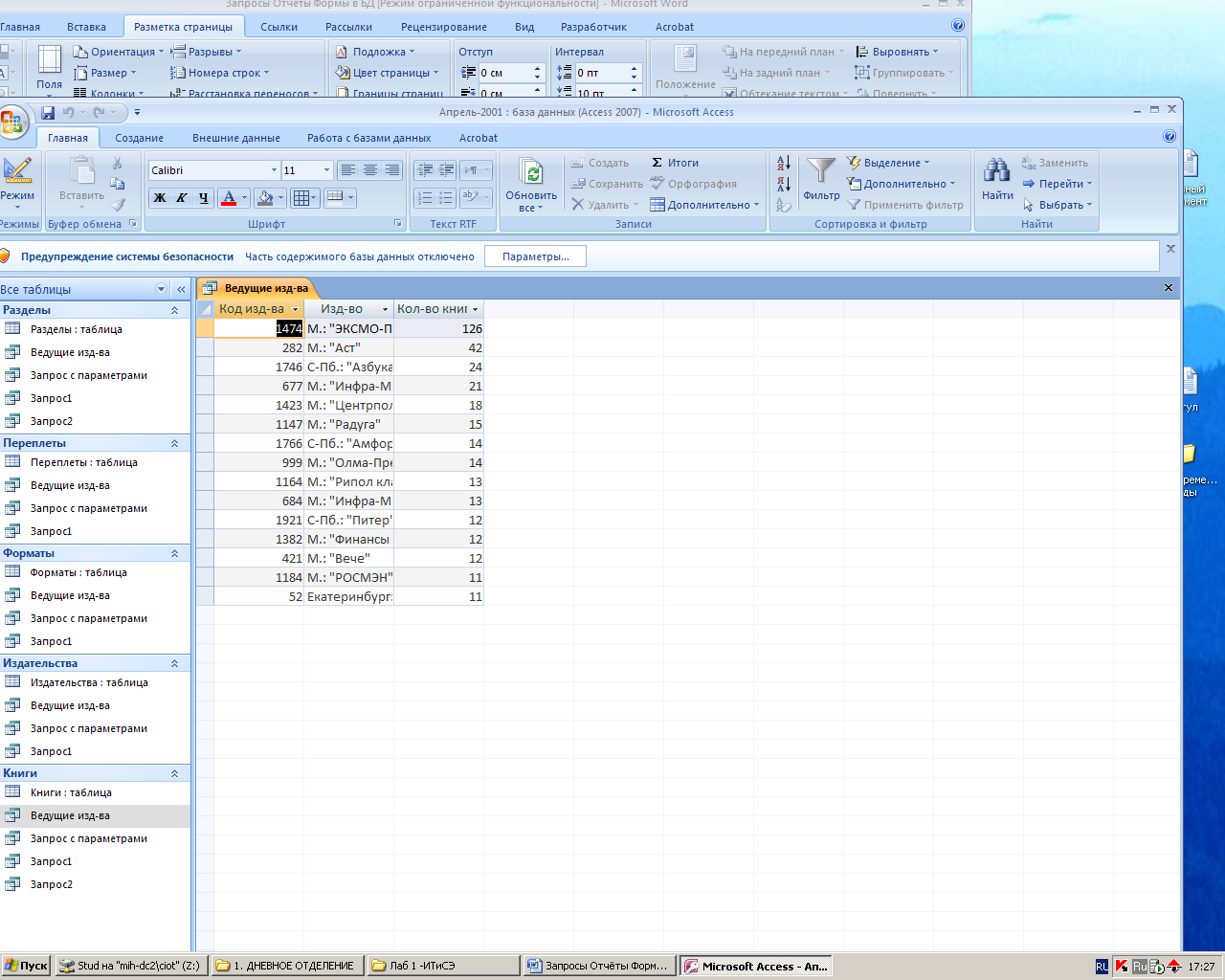Open the Calibri font name dropdown
This screenshot has height=980, width=1225.
[274, 170]
